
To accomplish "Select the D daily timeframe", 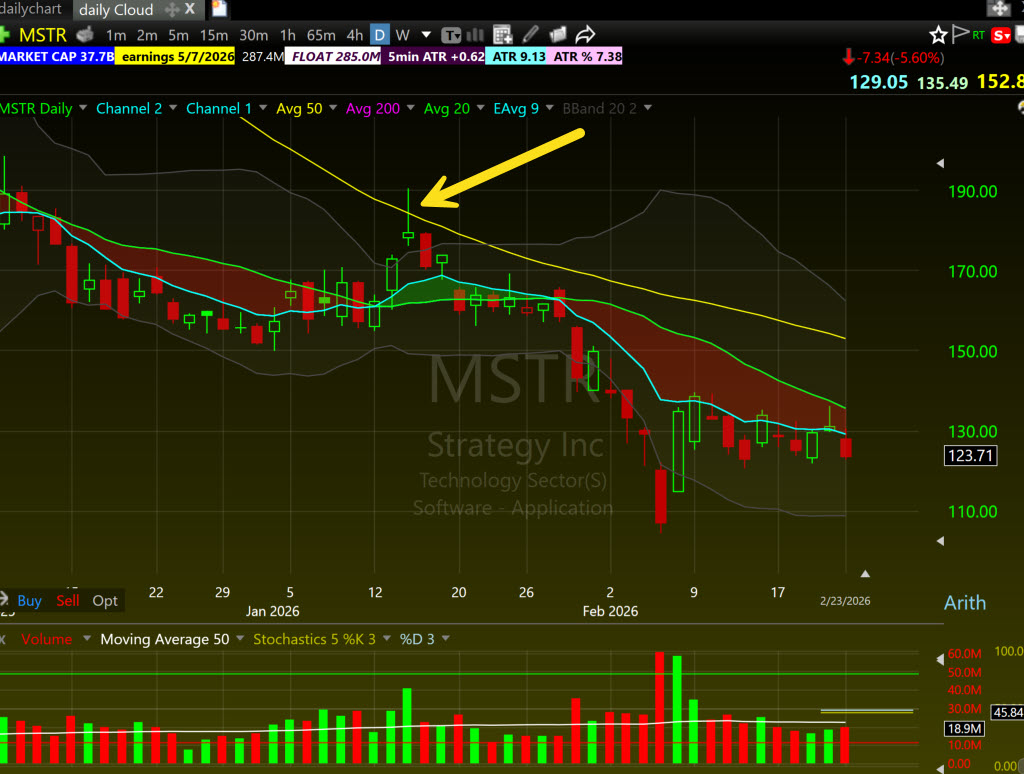I will (x=379, y=35).
